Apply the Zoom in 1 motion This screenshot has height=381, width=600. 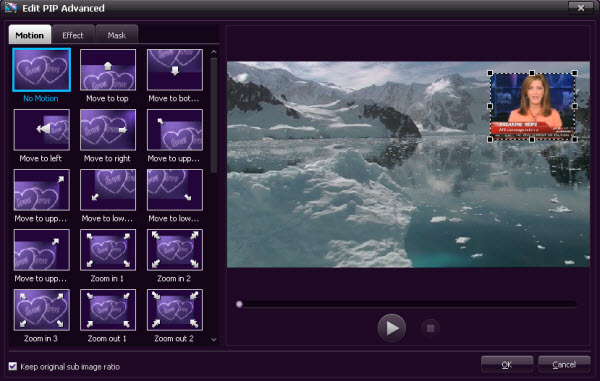(108, 250)
